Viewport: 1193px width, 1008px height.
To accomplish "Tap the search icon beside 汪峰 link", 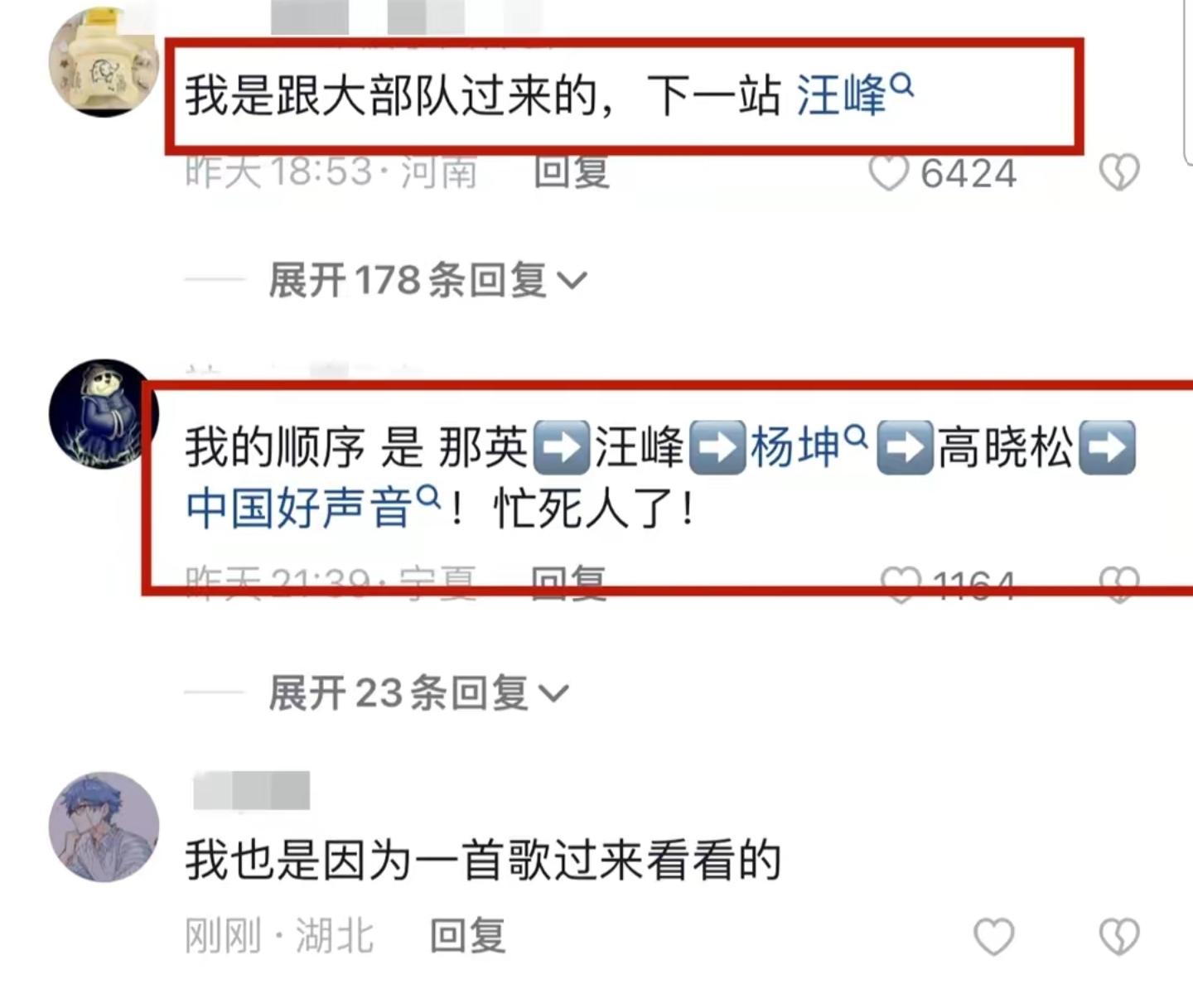I will tap(902, 84).
